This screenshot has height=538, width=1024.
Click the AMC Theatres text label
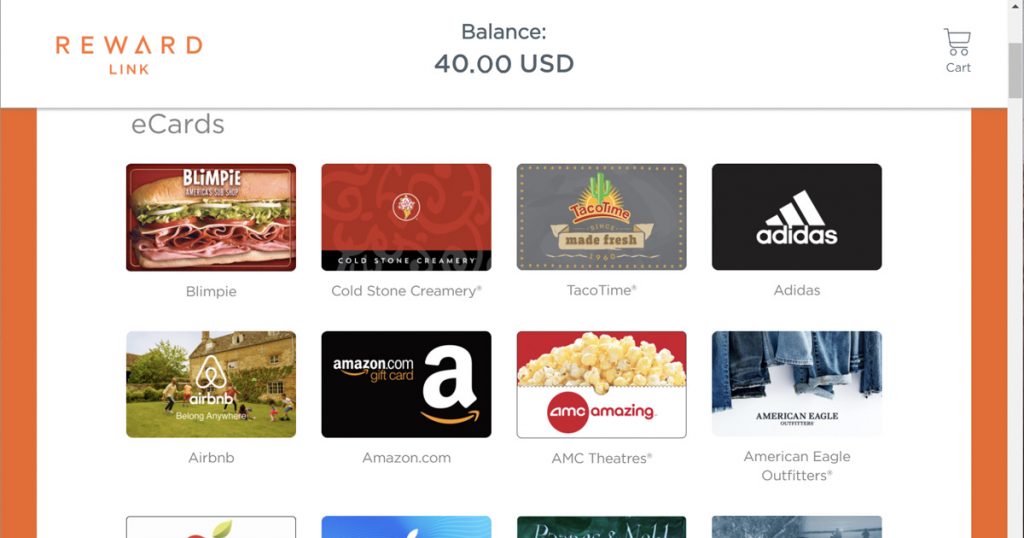click(x=601, y=458)
